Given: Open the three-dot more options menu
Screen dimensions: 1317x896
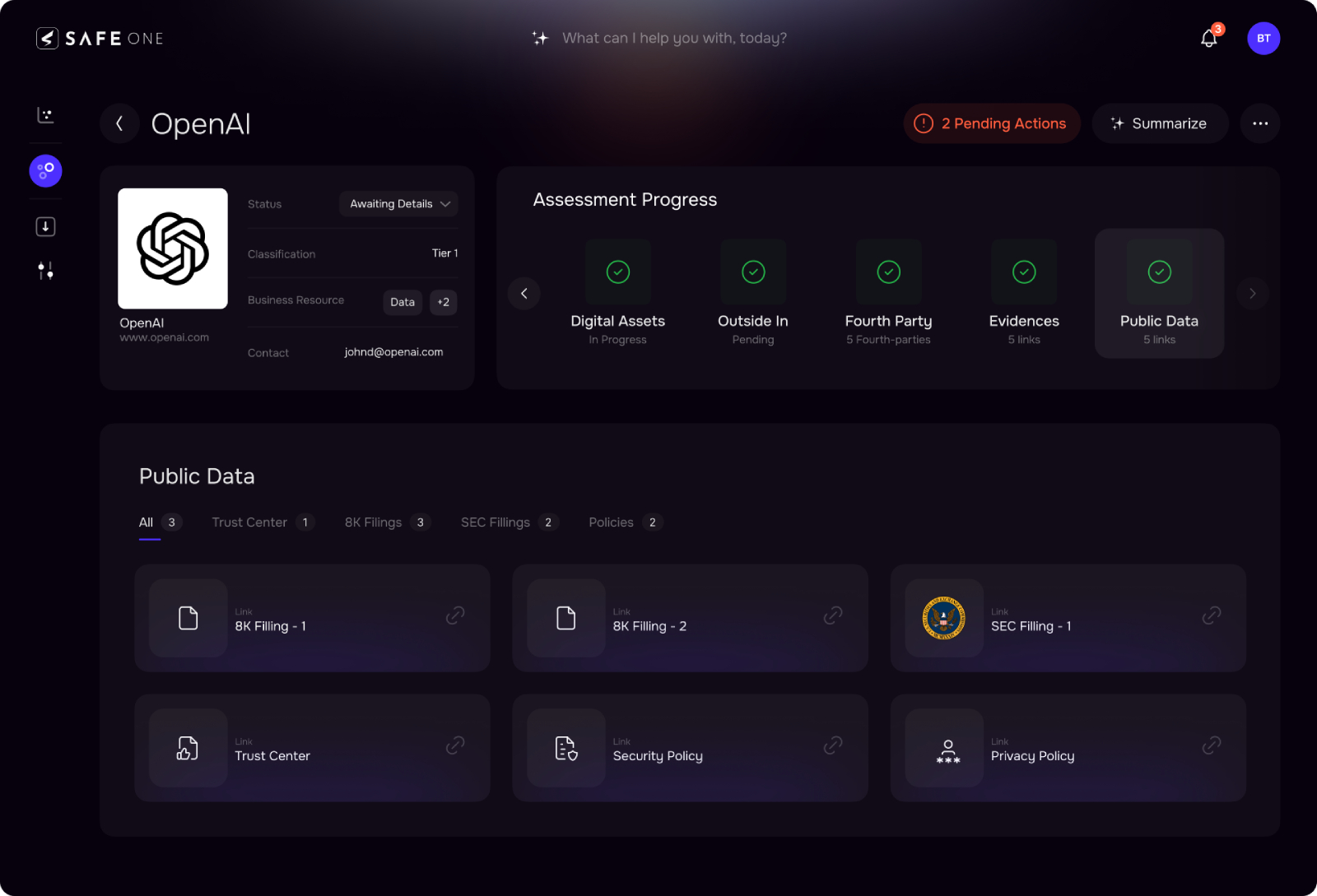Looking at the screenshot, I should click(x=1260, y=123).
